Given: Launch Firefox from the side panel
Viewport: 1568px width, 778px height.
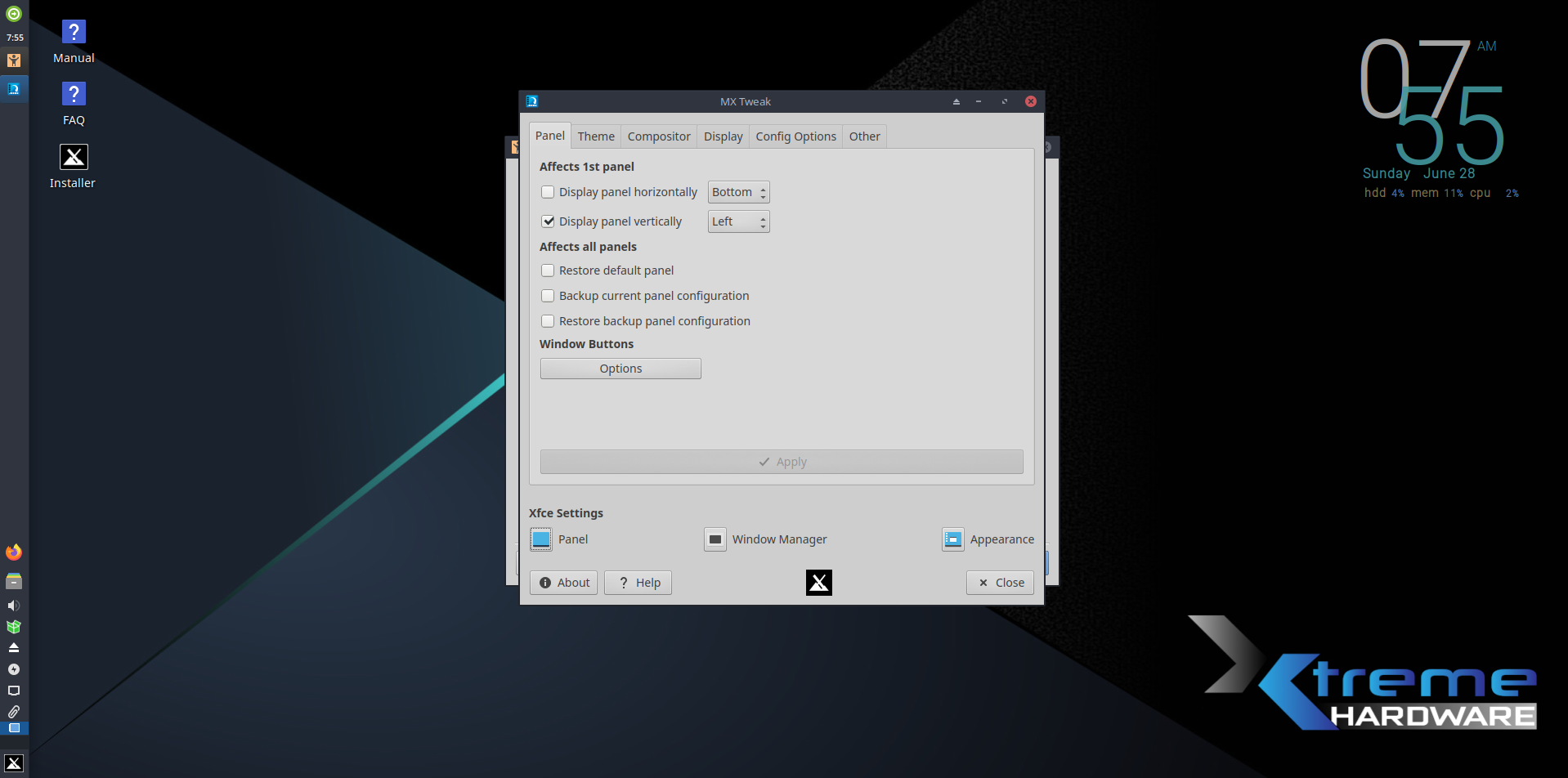Looking at the screenshot, I should [14, 552].
